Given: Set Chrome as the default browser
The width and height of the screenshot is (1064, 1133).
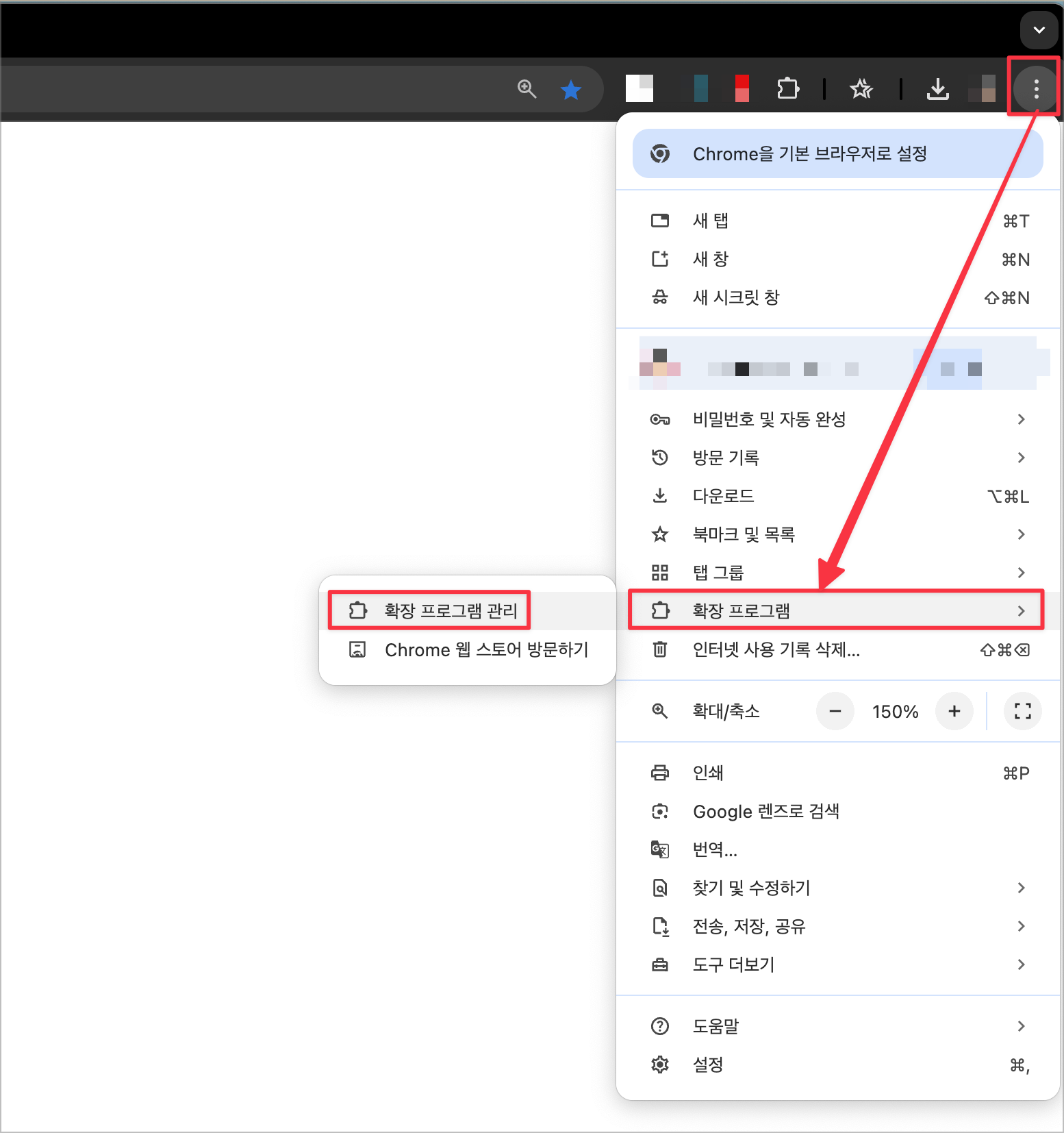Looking at the screenshot, I should point(837,153).
